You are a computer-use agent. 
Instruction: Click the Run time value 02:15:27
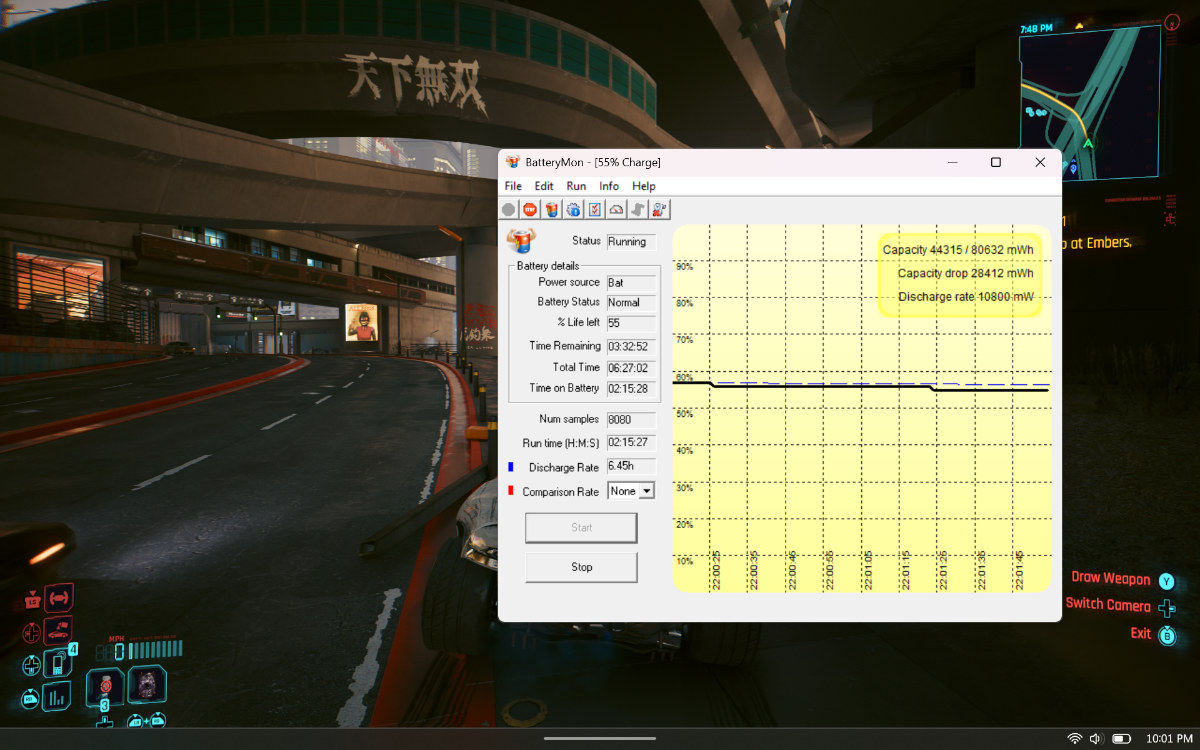coord(631,443)
